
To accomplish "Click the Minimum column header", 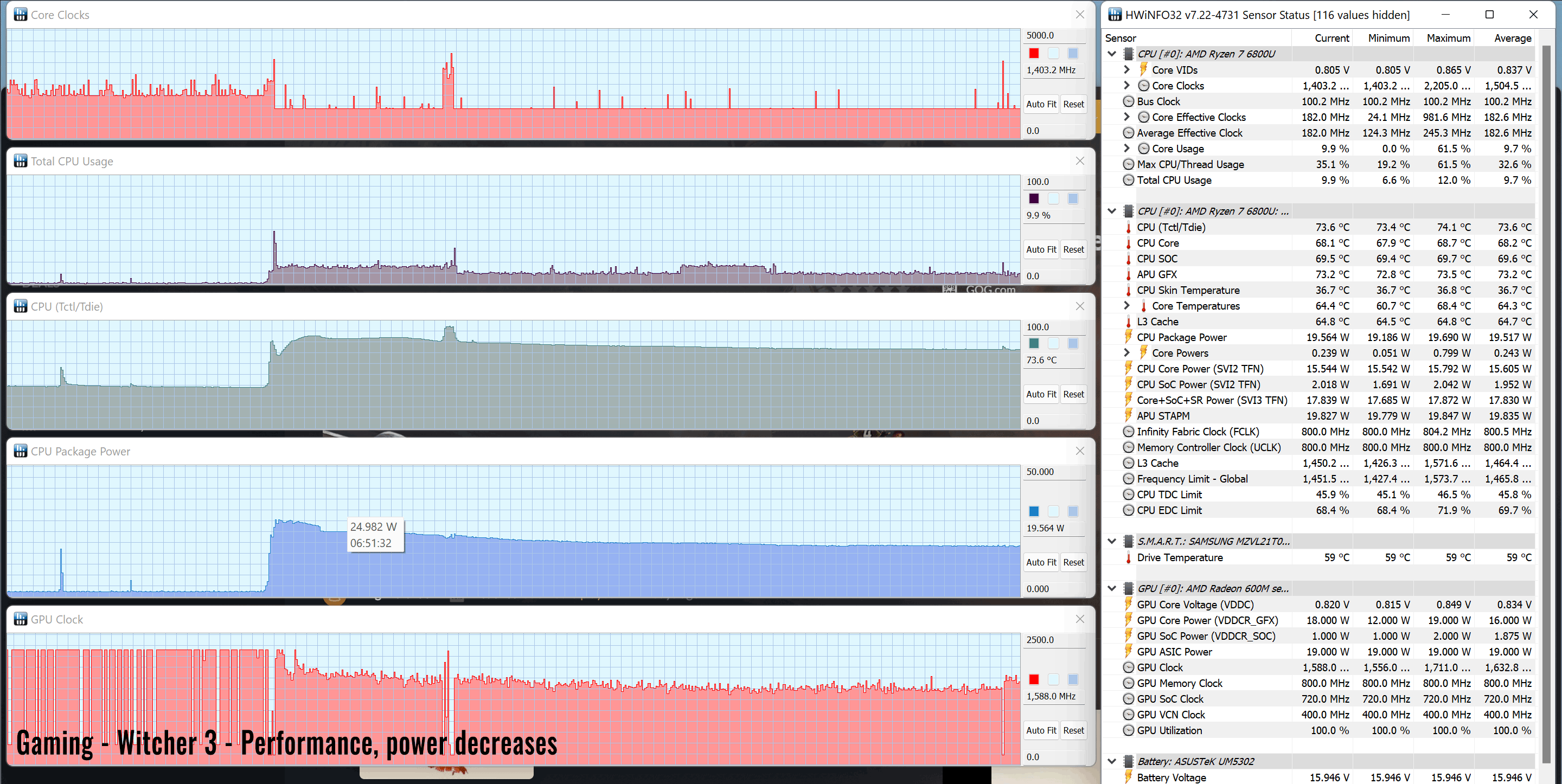I will [1382, 38].
